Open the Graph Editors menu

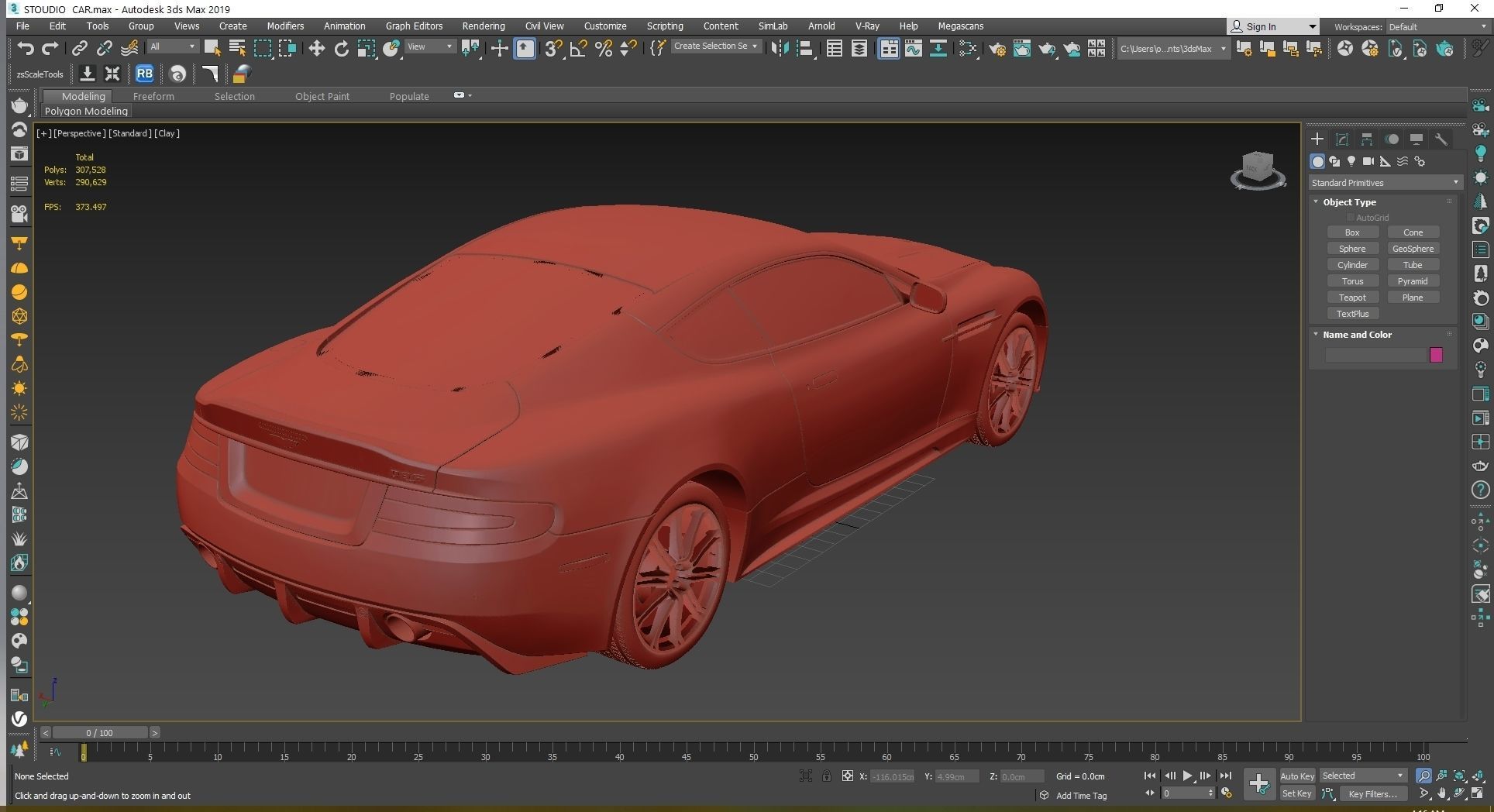click(x=414, y=26)
